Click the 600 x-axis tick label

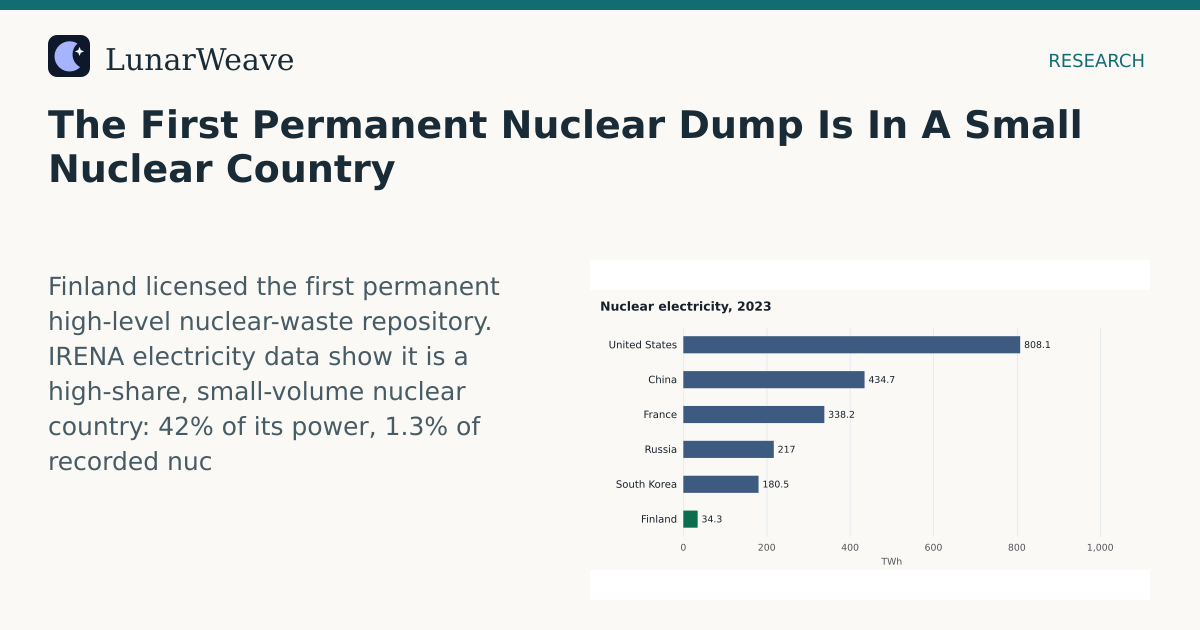click(933, 547)
